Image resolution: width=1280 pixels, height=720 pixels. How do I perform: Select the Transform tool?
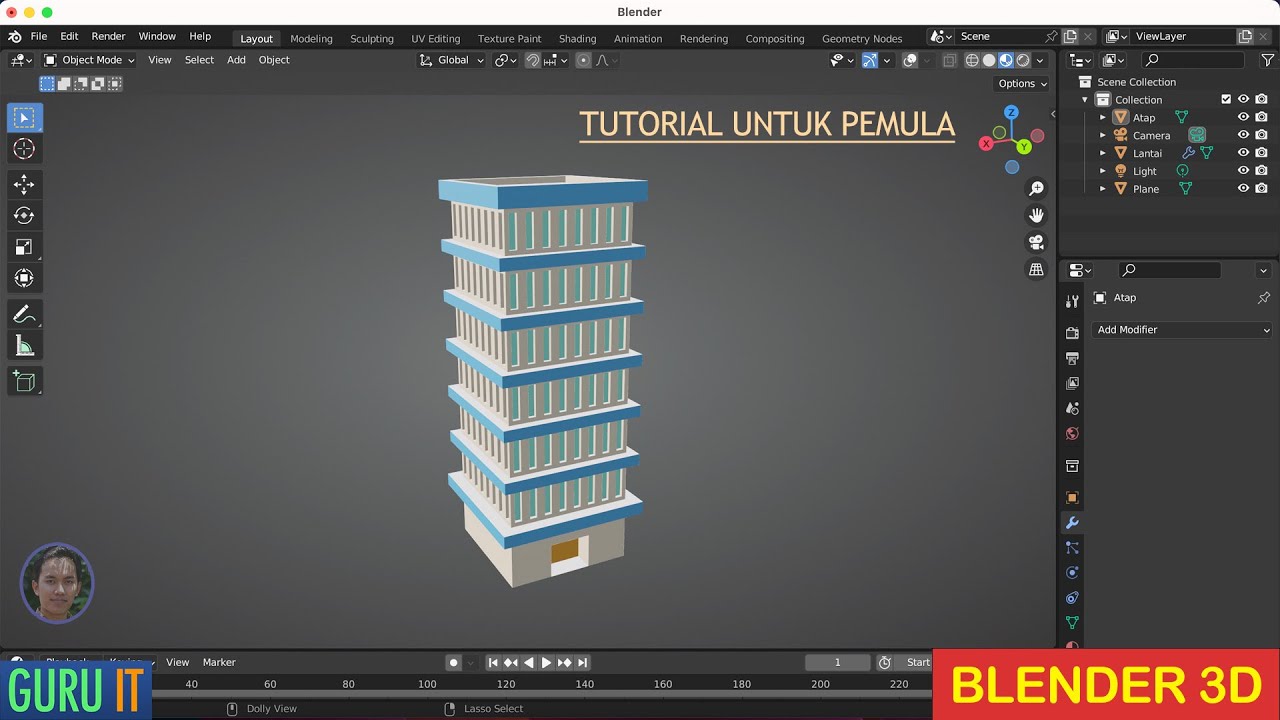[x=25, y=278]
